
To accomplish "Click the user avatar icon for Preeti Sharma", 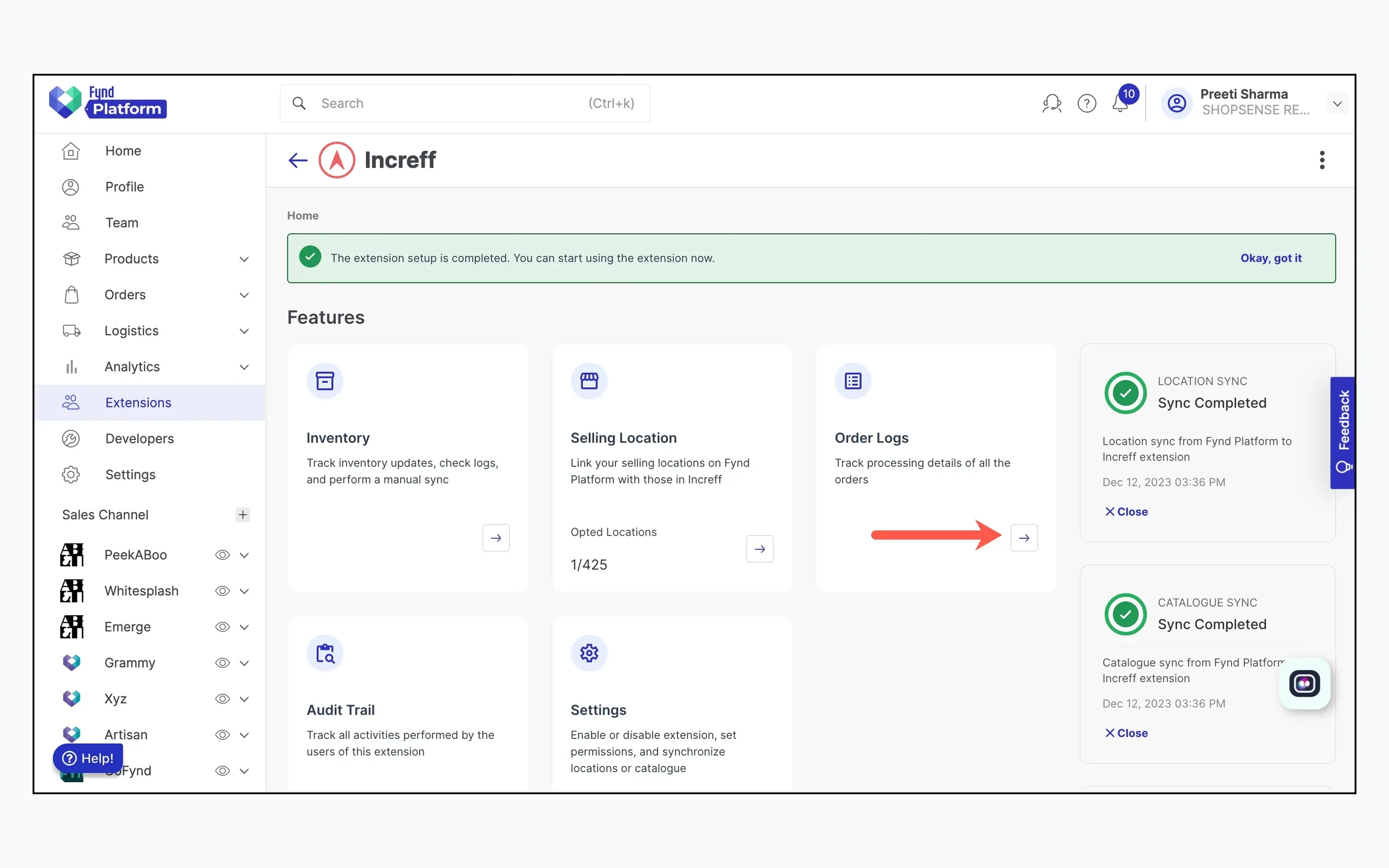I will tap(1177, 103).
